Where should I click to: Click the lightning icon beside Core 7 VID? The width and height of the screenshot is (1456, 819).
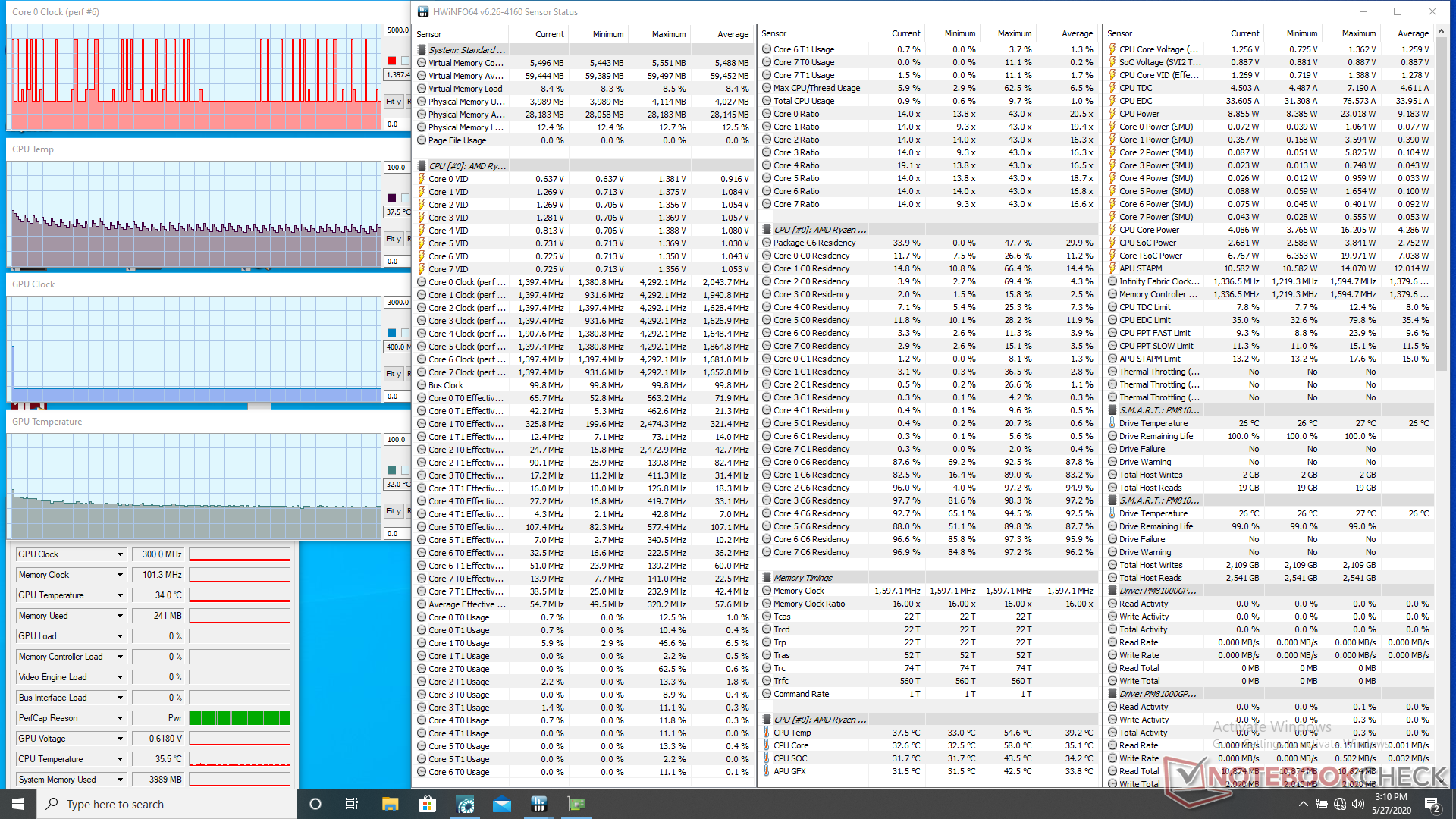[x=422, y=269]
